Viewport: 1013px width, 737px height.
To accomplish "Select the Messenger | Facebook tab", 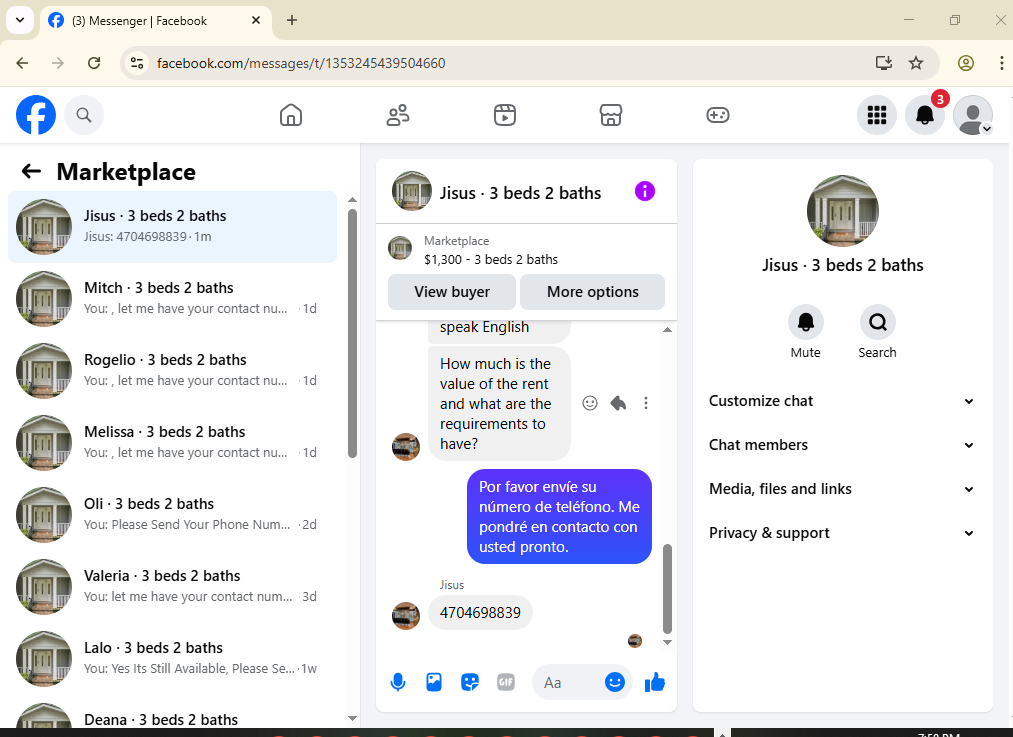I will point(156,21).
